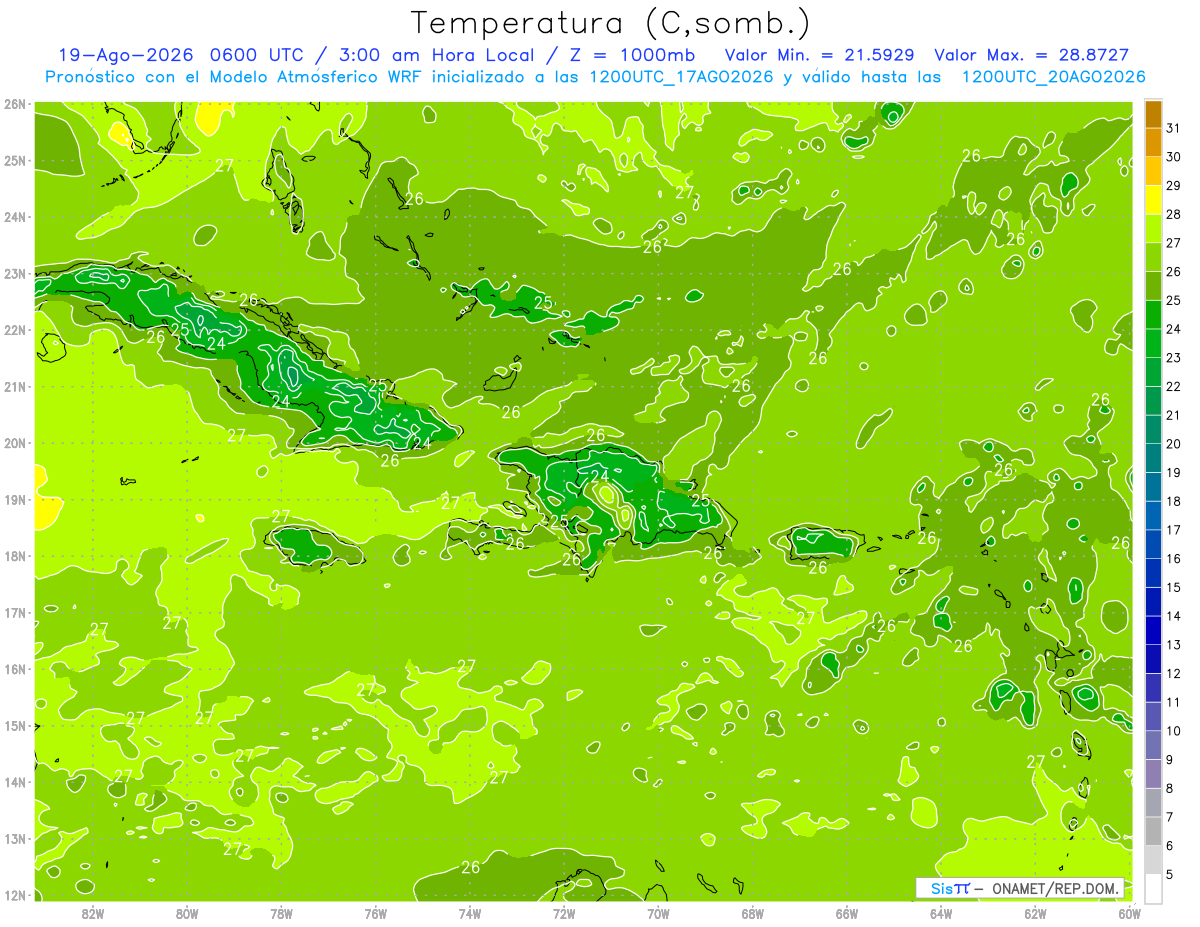Click the "30" value on the color legend
Image resolution: width=1200 pixels, height=927 pixels.
click(1173, 157)
